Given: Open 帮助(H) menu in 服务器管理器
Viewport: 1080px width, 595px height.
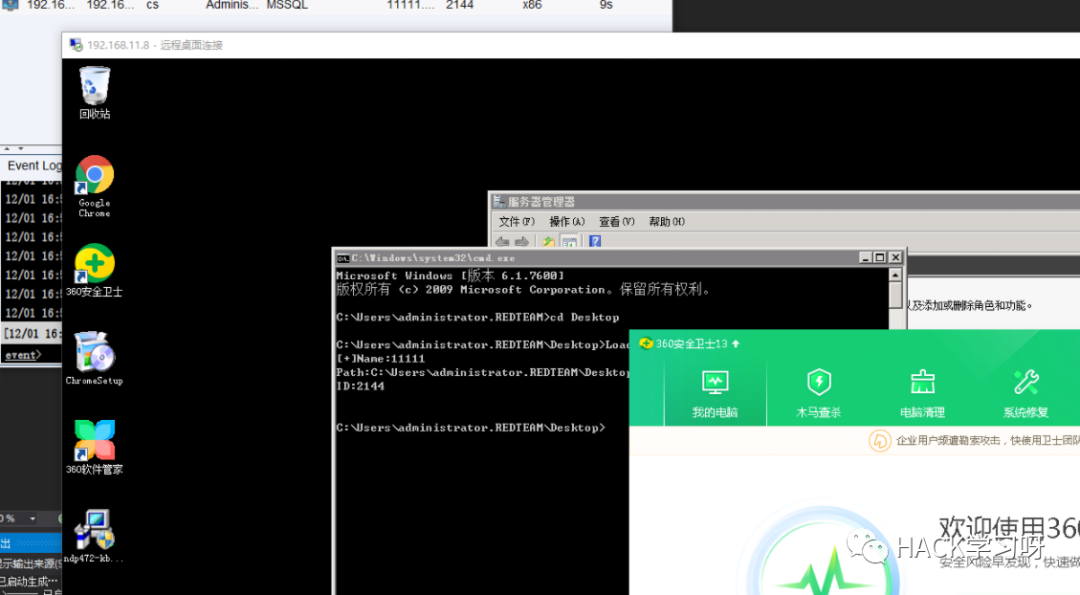Looking at the screenshot, I should click(x=667, y=222).
